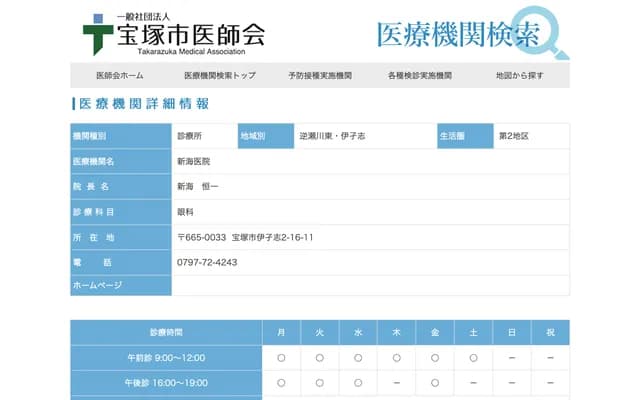Click the 診療所 facility type value
Viewport: 640px width, 400px height.
click(x=190, y=135)
